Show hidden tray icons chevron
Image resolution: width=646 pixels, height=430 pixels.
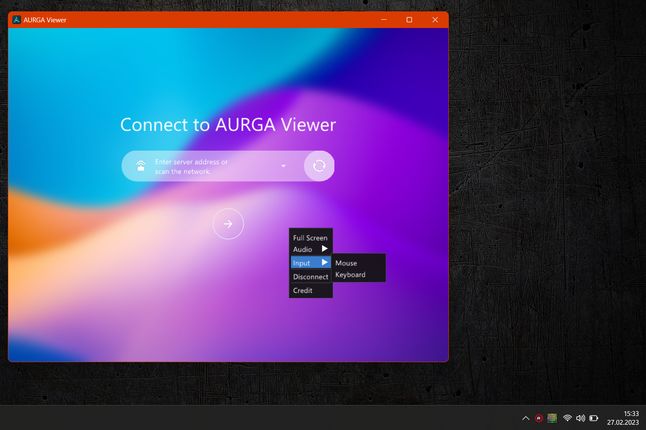(526, 418)
